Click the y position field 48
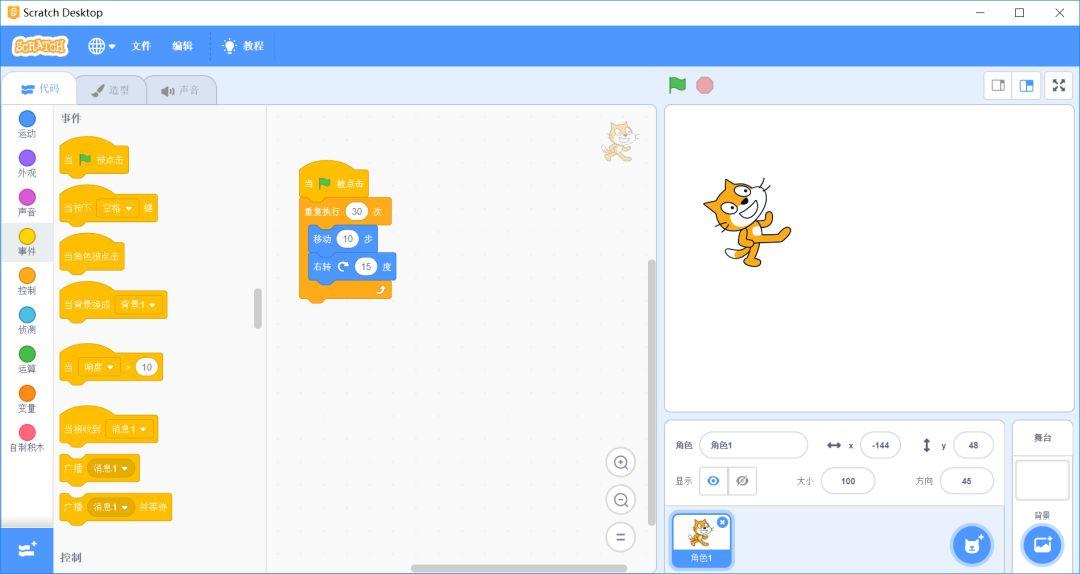1080x574 pixels. tap(973, 445)
